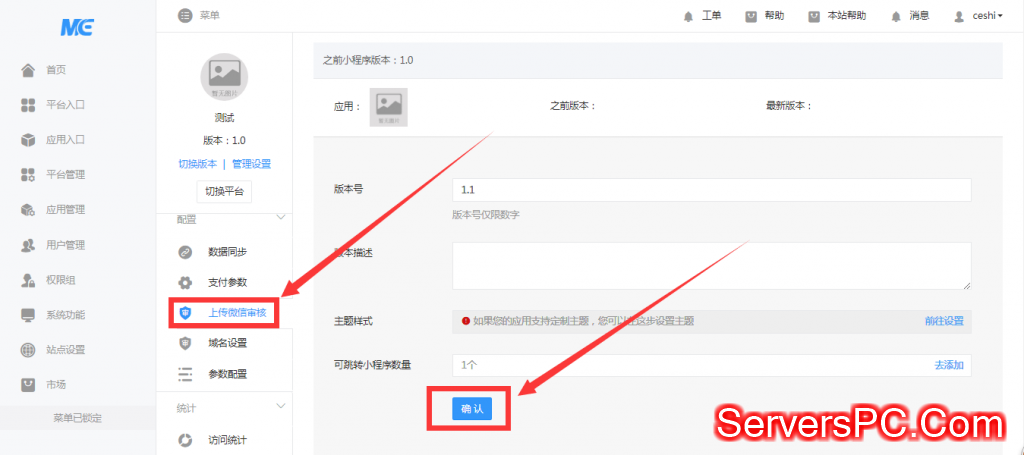Click the 上传微信审核 shield icon
Image resolution: width=1024 pixels, height=455 pixels.
(x=185, y=313)
